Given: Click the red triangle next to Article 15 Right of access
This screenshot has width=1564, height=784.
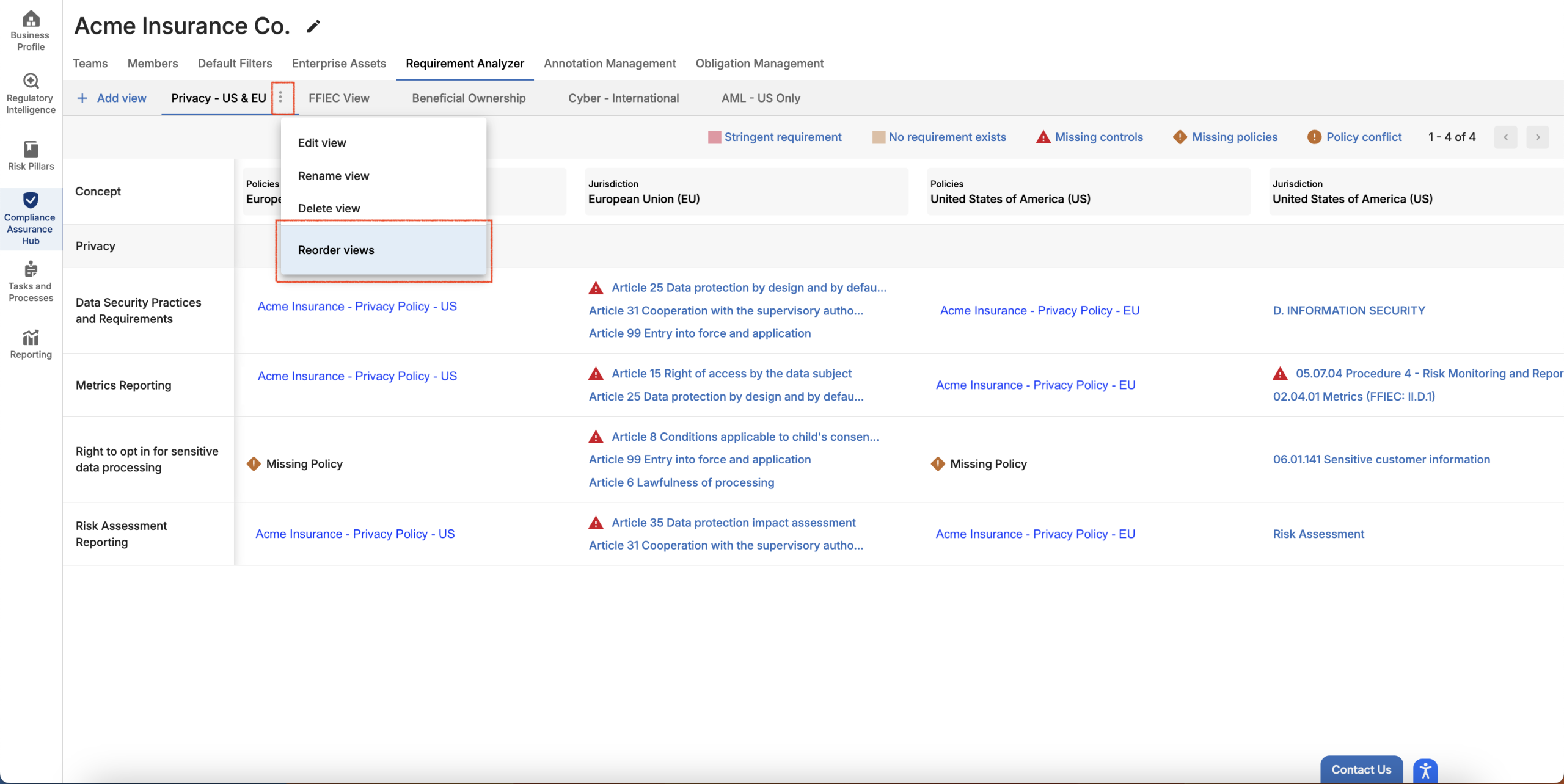Looking at the screenshot, I should (x=596, y=373).
